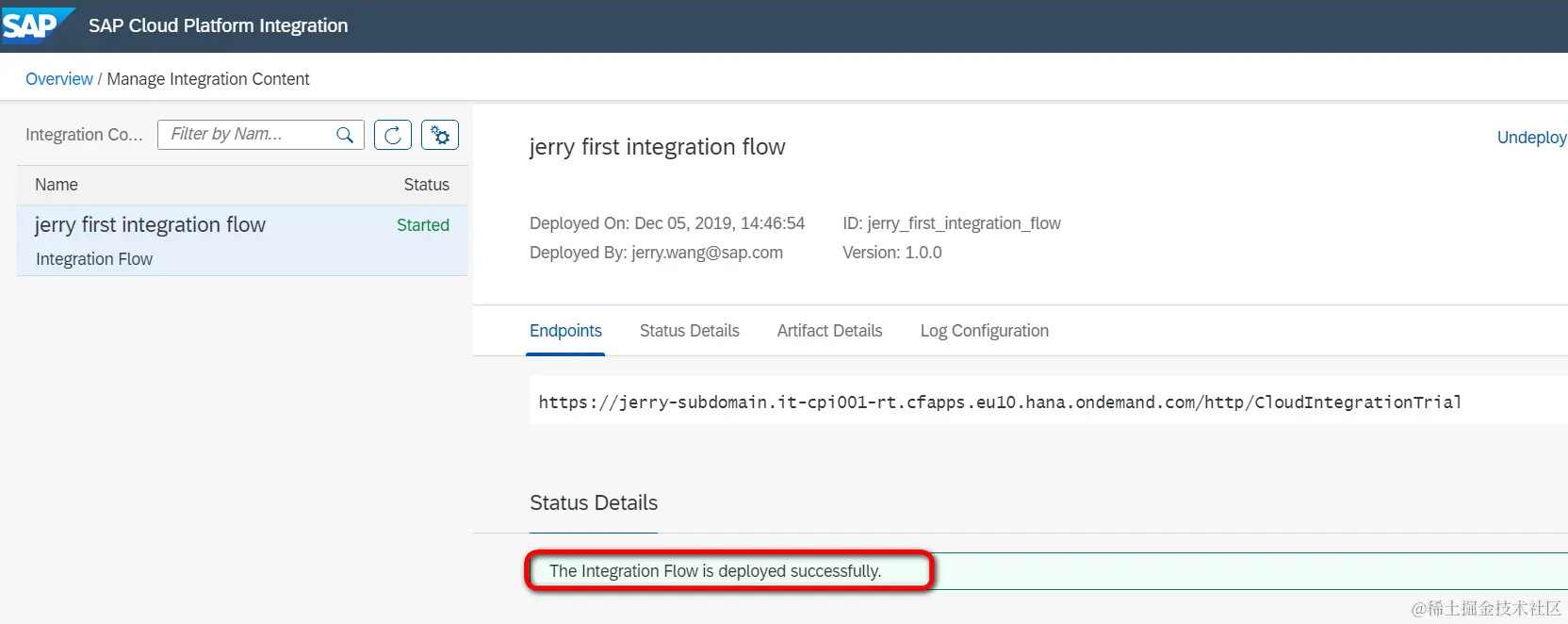The image size is (1568, 624).
Task: Click the SAP logo
Action: tap(34, 25)
